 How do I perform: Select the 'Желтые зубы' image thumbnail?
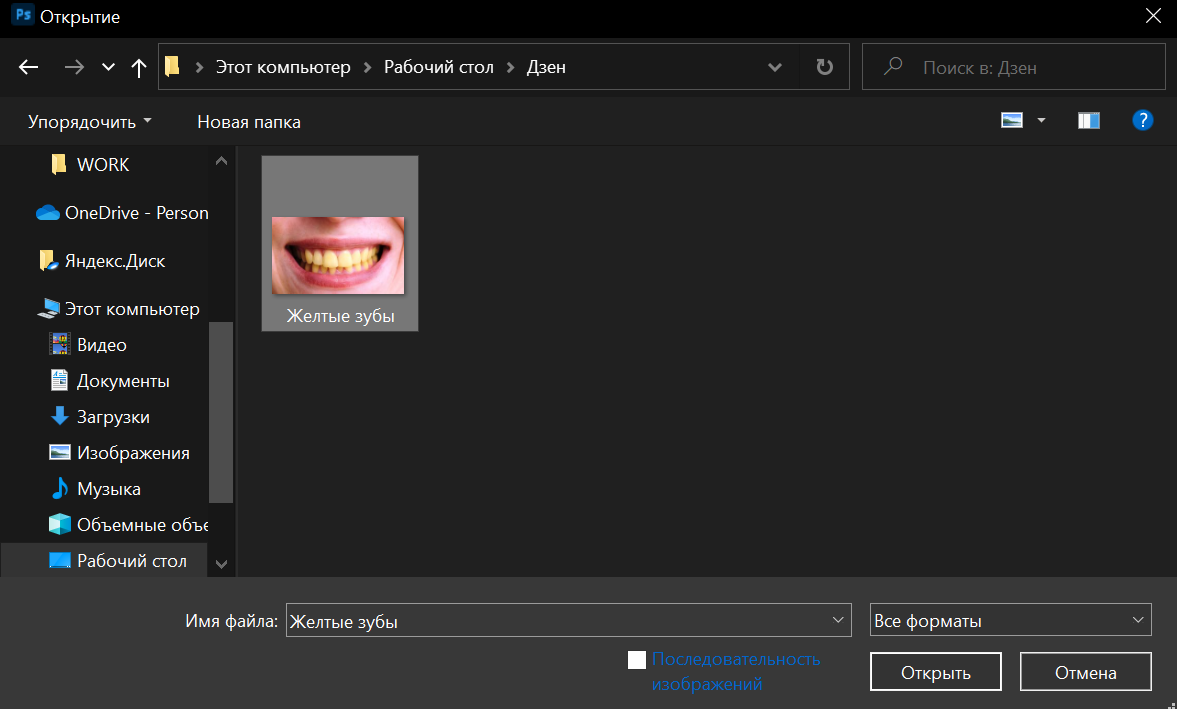338,255
